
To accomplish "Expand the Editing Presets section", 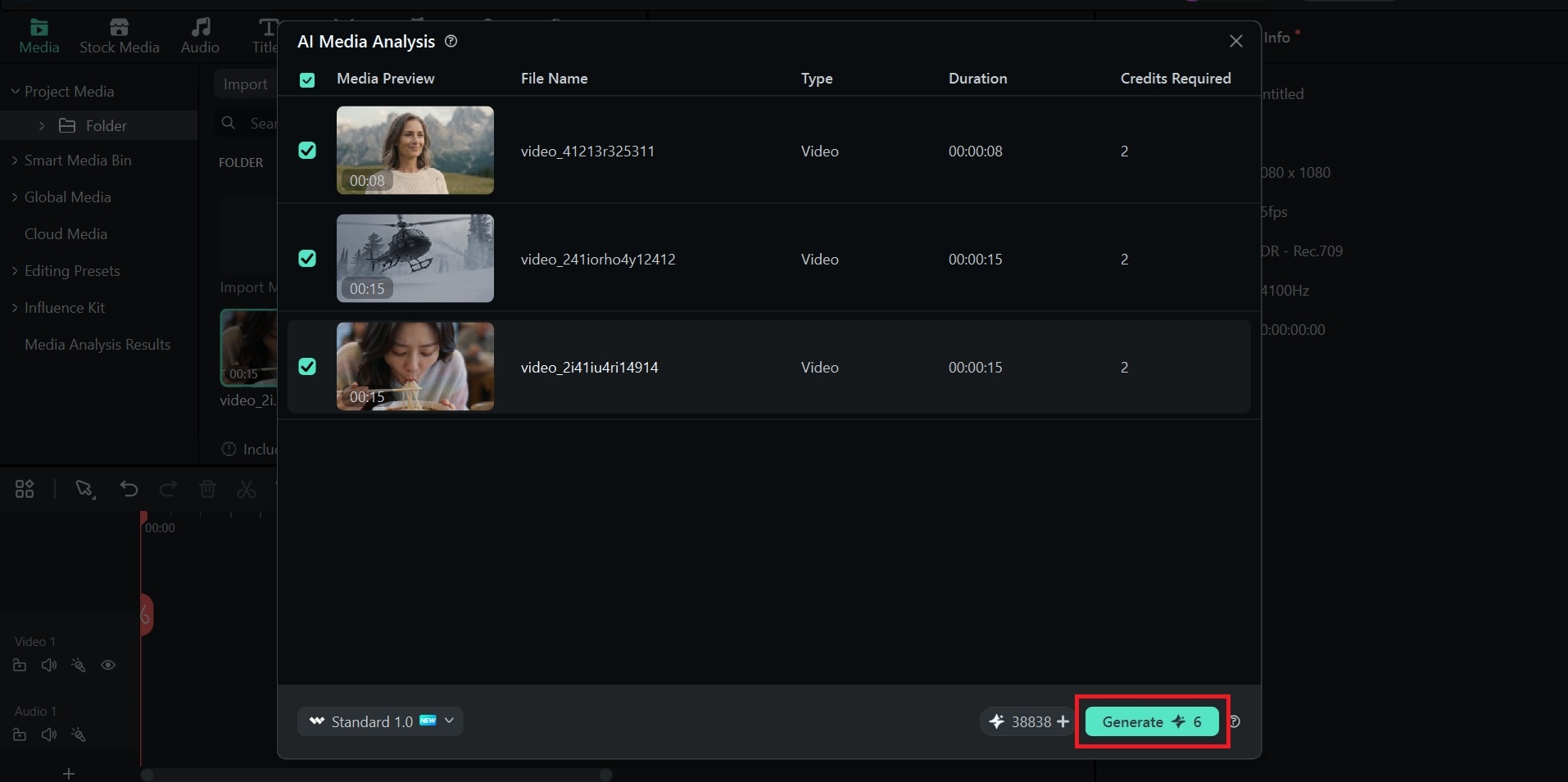I will [x=15, y=271].
